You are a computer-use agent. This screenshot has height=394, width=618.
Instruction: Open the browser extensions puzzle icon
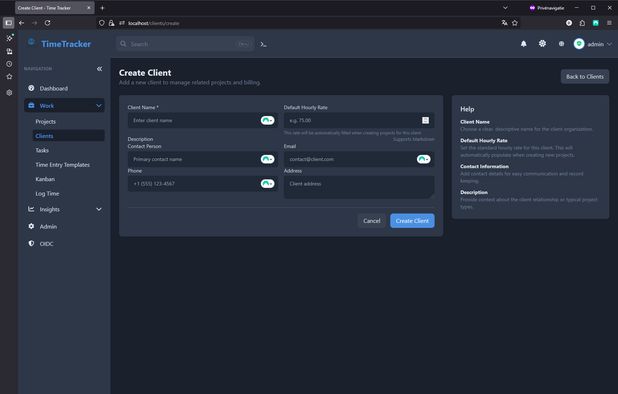582,23
